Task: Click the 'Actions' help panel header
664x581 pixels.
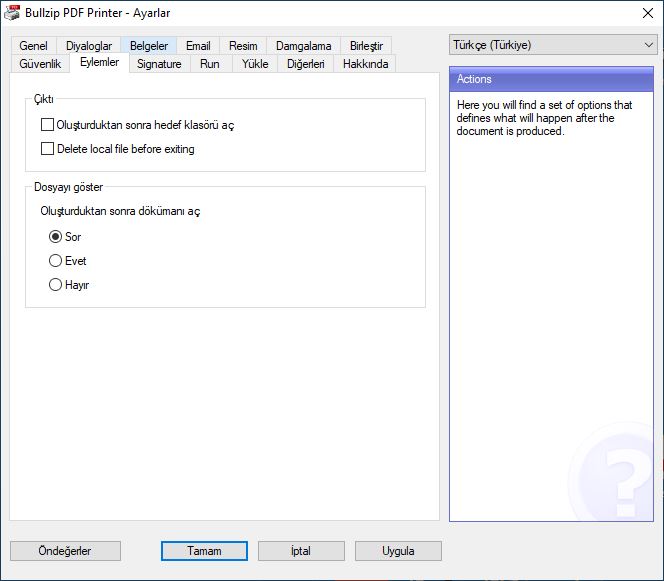Action: [551, 79]
